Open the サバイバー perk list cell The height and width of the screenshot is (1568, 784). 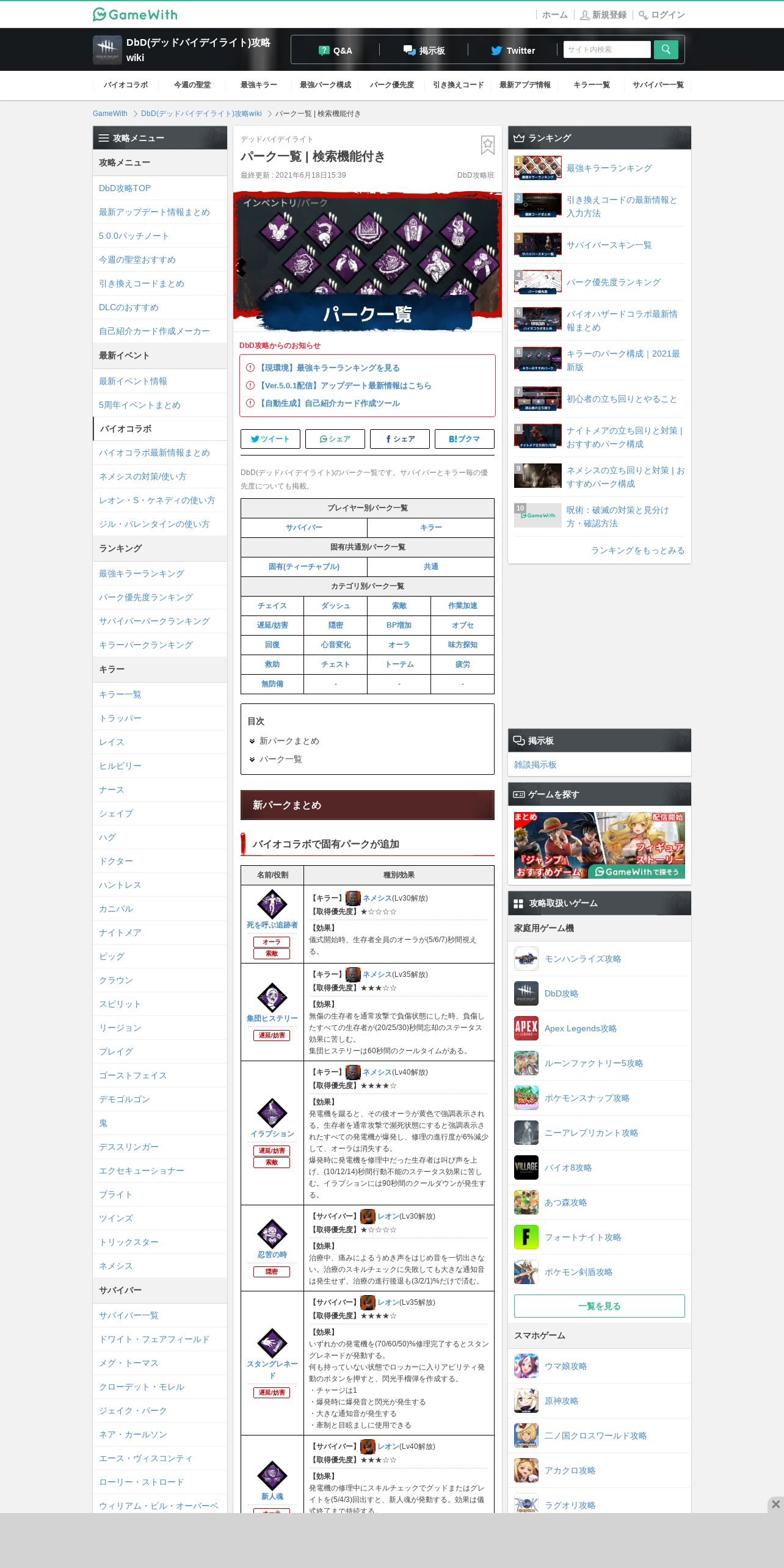(303, 528)
